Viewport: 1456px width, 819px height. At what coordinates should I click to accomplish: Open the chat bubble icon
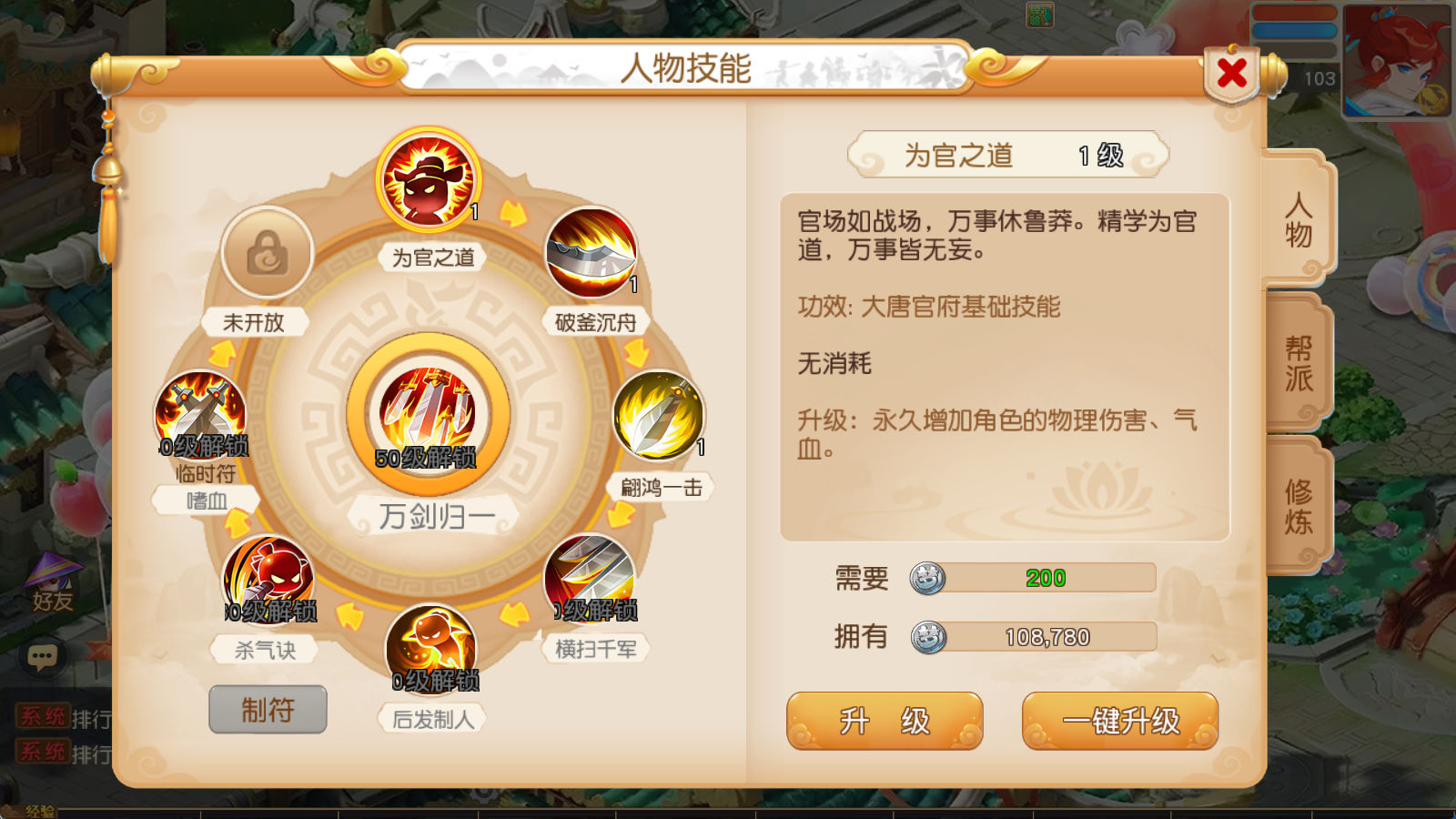pos(42,656)
